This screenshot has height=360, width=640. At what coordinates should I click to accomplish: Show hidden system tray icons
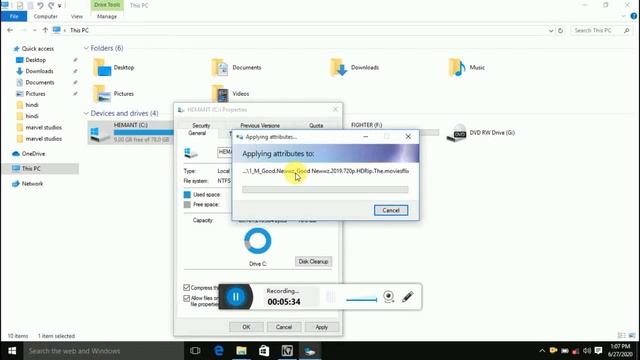point(542,351)
